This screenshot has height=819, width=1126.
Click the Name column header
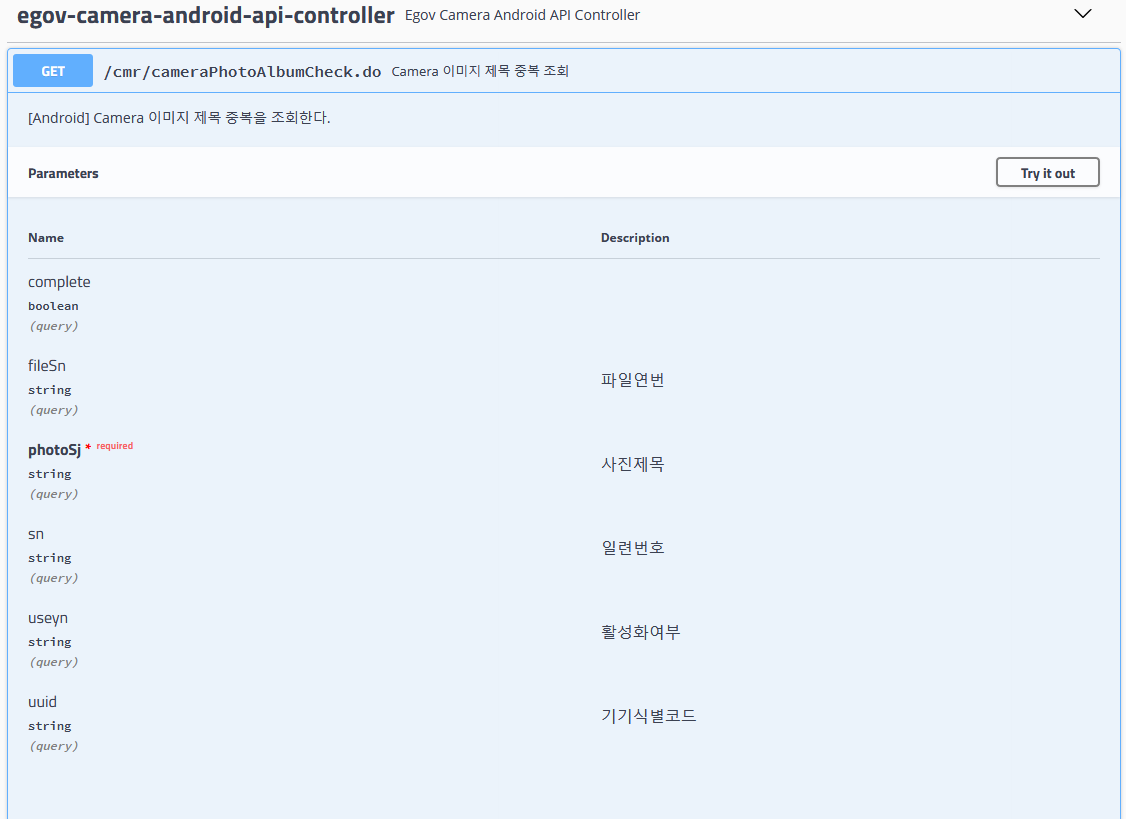pyautogui.click(x=46, y=238)
